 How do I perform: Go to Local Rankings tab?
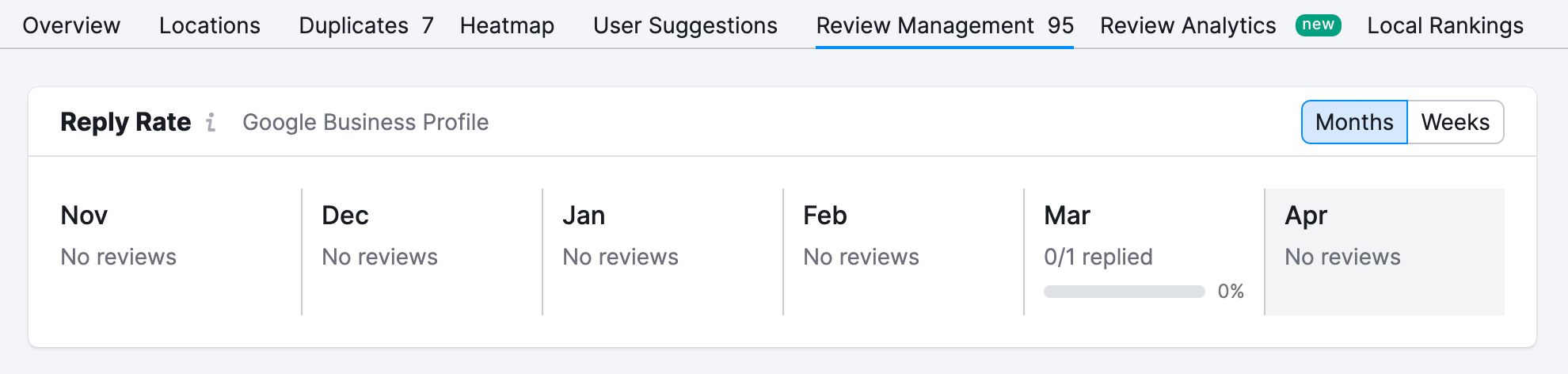click(1445, 25)
